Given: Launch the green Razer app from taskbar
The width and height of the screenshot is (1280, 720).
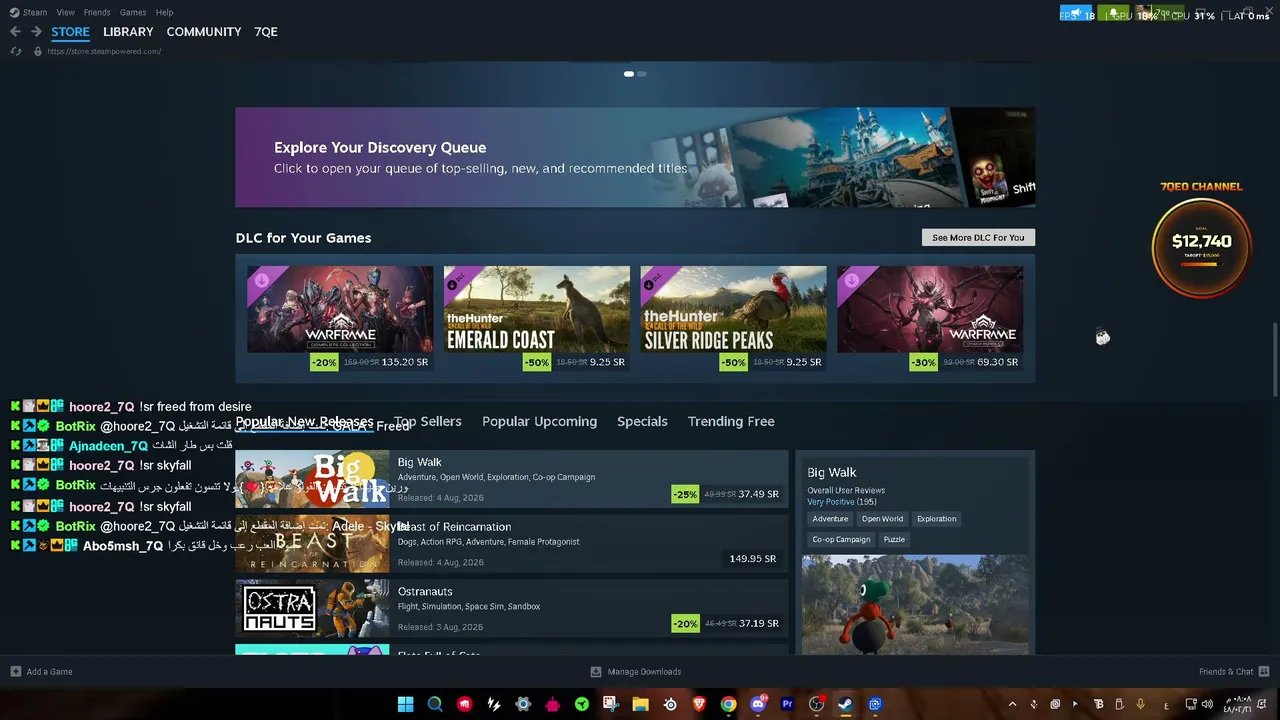Looking at the screenshot, I should (582, 704).
